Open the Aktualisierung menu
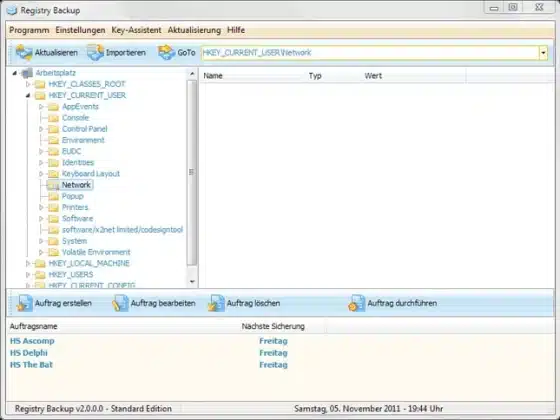560x420 pixels. click(194, 30)
